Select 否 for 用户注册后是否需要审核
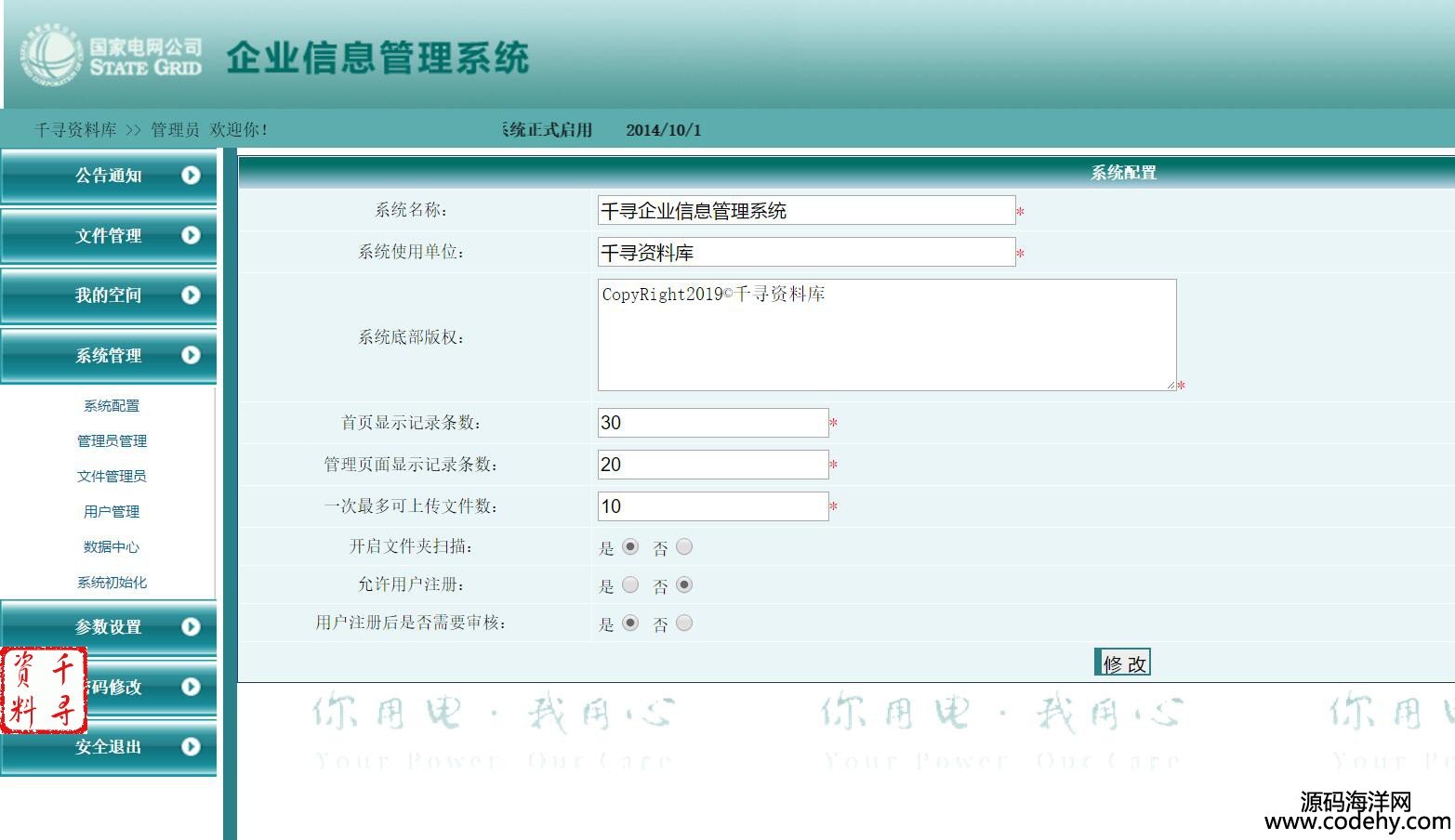 (684, 623)
